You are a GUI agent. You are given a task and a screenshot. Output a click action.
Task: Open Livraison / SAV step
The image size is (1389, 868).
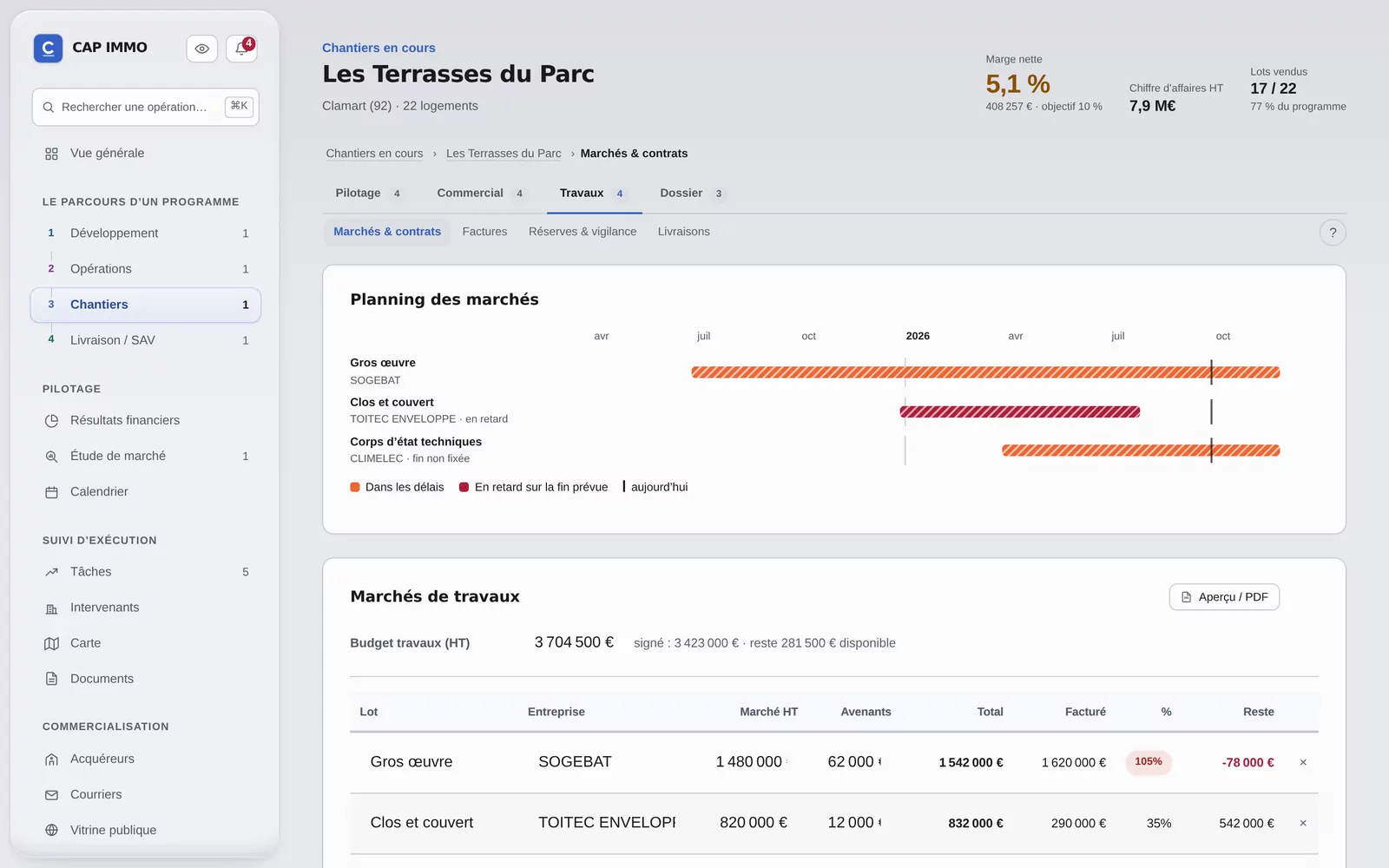pos(146,340)
